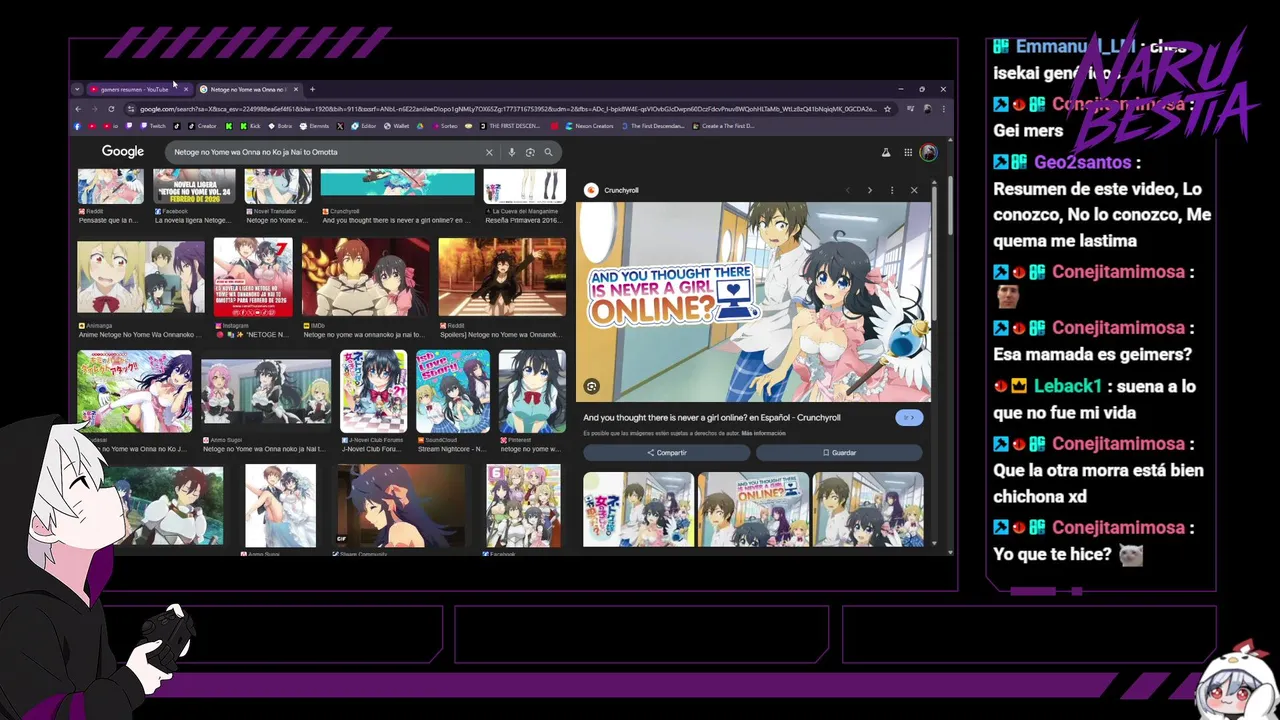The height and width of the screenshot is (720, 1280).
Task: Click the Compartir button
Action: [666, 453]
